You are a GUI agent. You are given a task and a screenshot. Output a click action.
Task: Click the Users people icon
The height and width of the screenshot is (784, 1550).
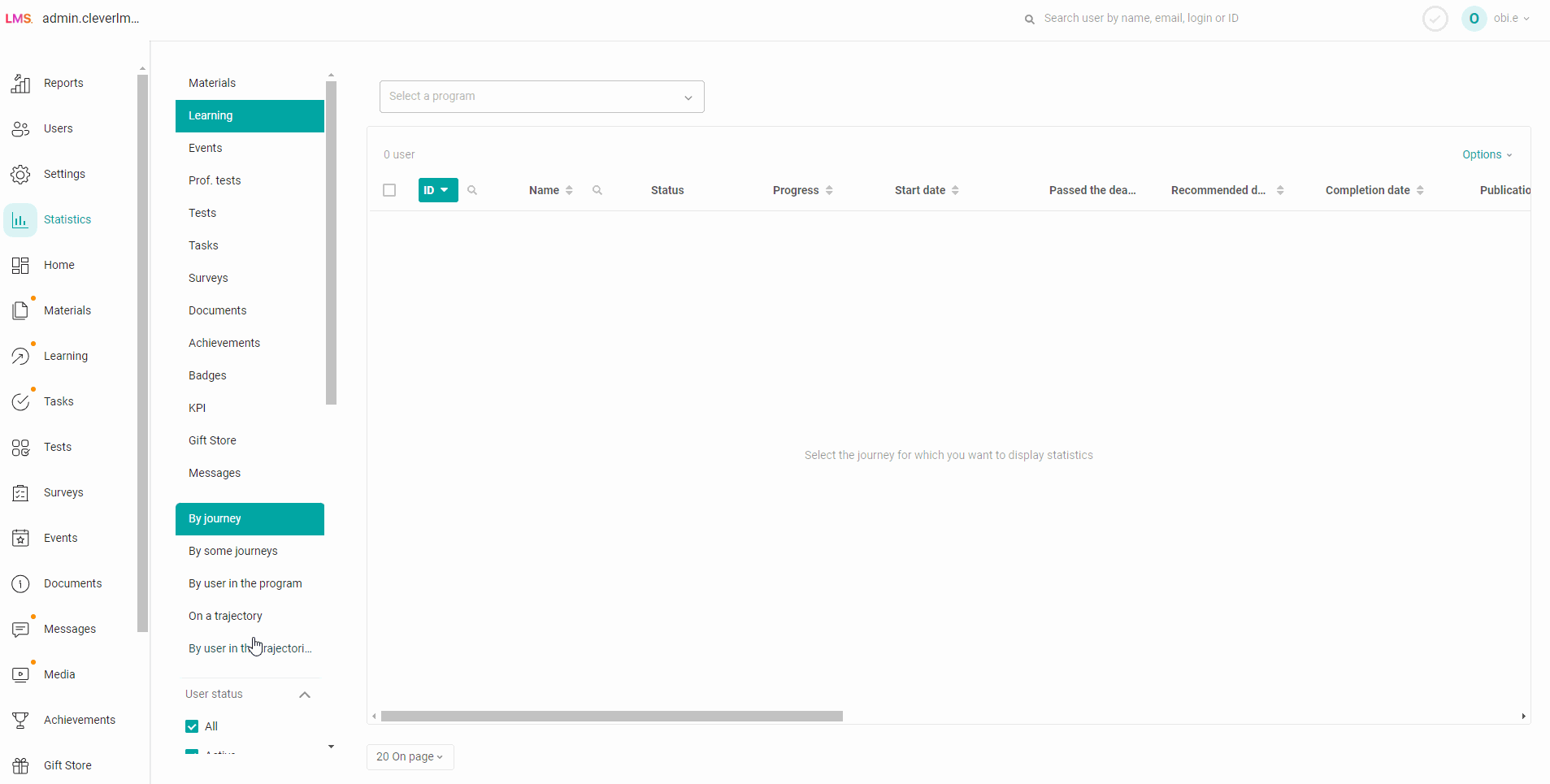(21, 128)
